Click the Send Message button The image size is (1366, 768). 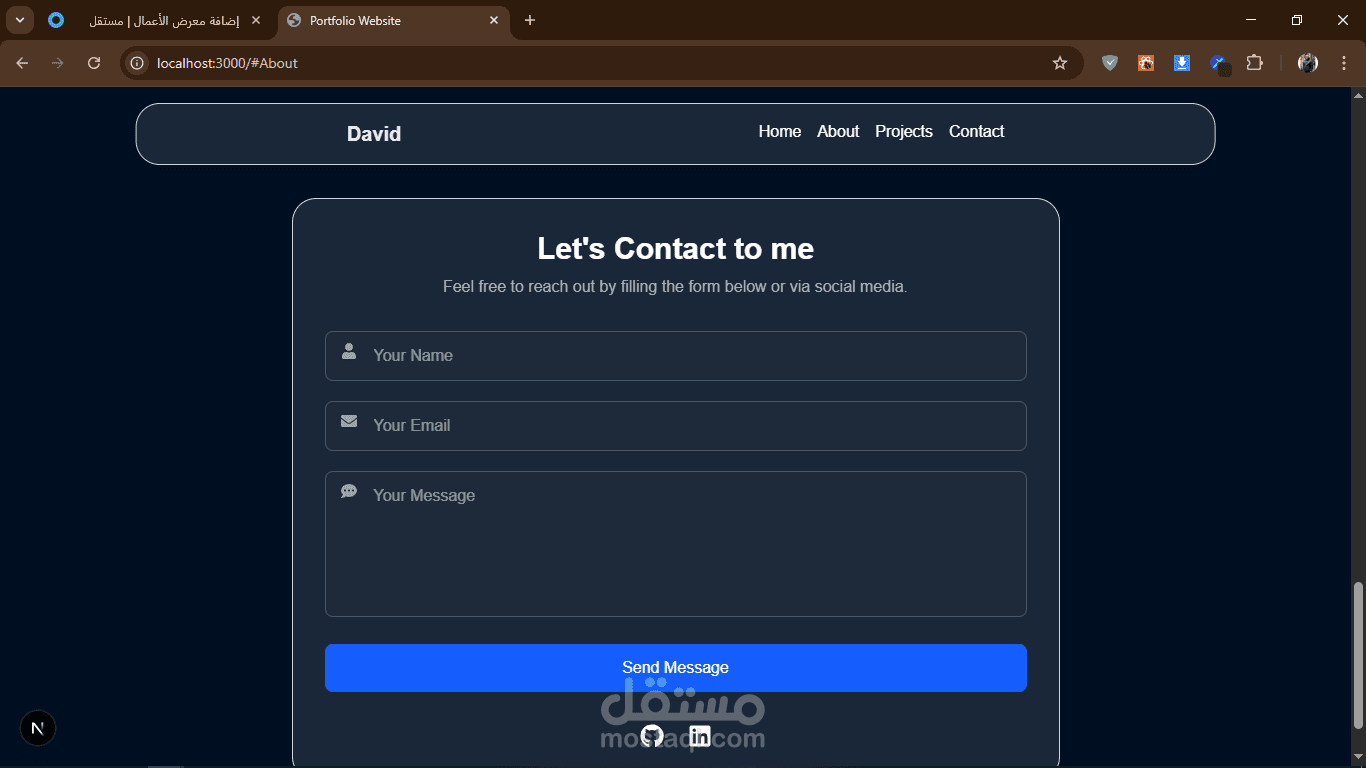[x=676, y=668]
